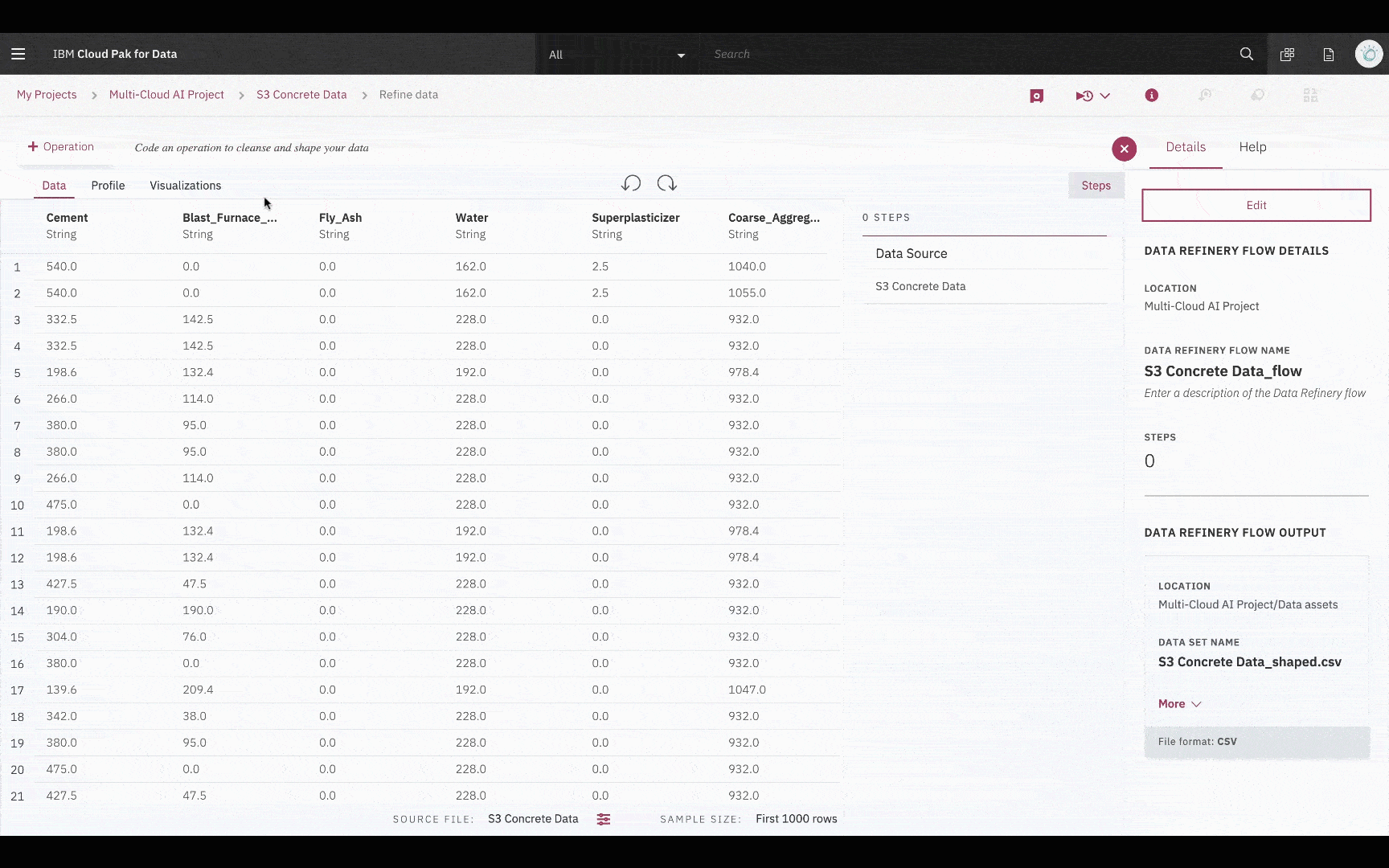Open the All category dropdown
The height and width of the screenshot is (868, 1389).
coord(617,55)
